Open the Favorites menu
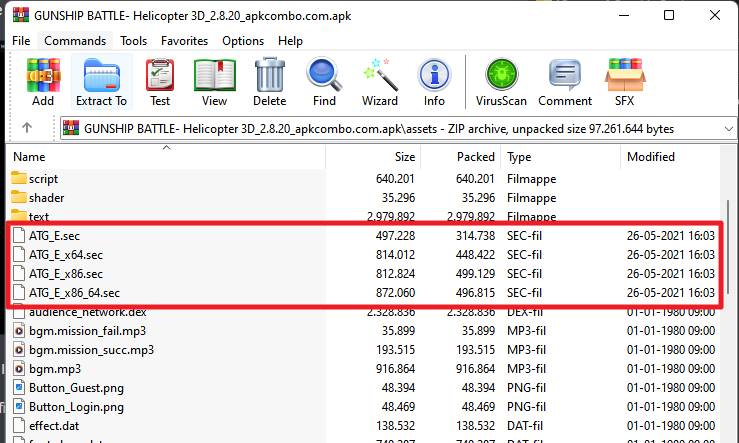 pos(184,41)
